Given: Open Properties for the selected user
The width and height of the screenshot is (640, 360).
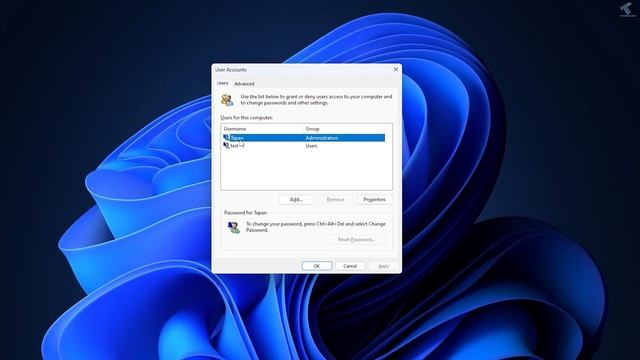Looking at the screenshot, I should click(x=375, y=200).
